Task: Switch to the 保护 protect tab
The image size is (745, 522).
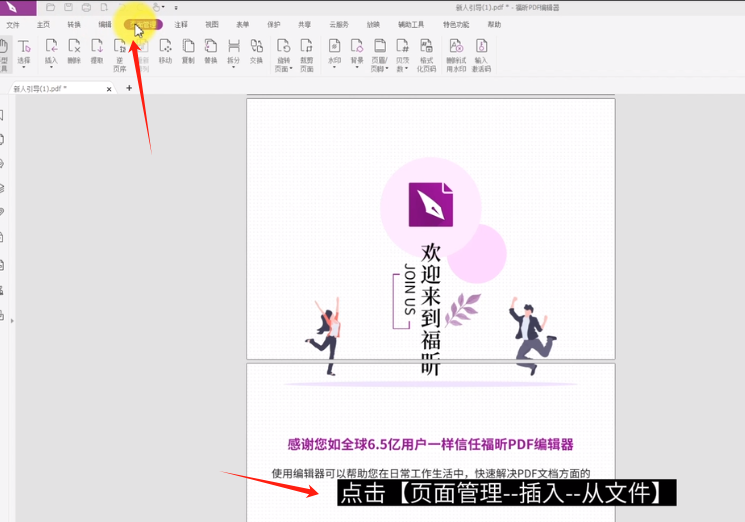Action: [274, 25]
